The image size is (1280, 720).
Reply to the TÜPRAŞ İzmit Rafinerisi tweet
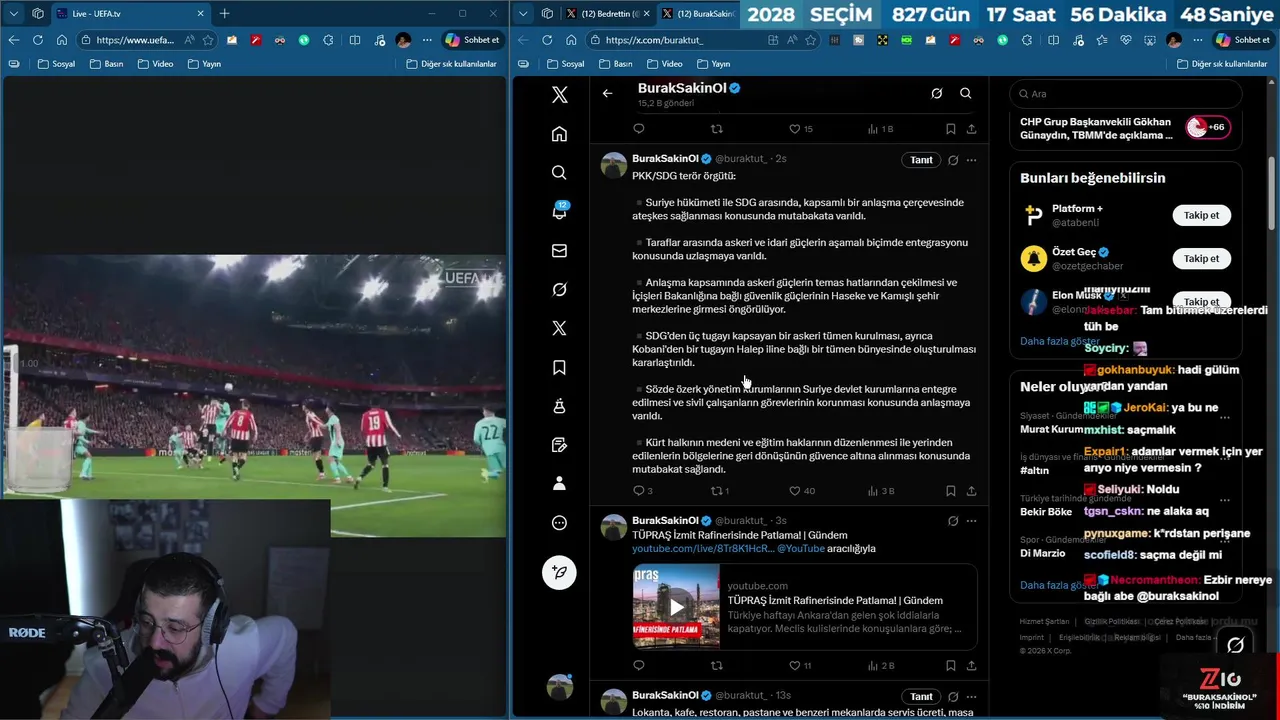(639, 665)
